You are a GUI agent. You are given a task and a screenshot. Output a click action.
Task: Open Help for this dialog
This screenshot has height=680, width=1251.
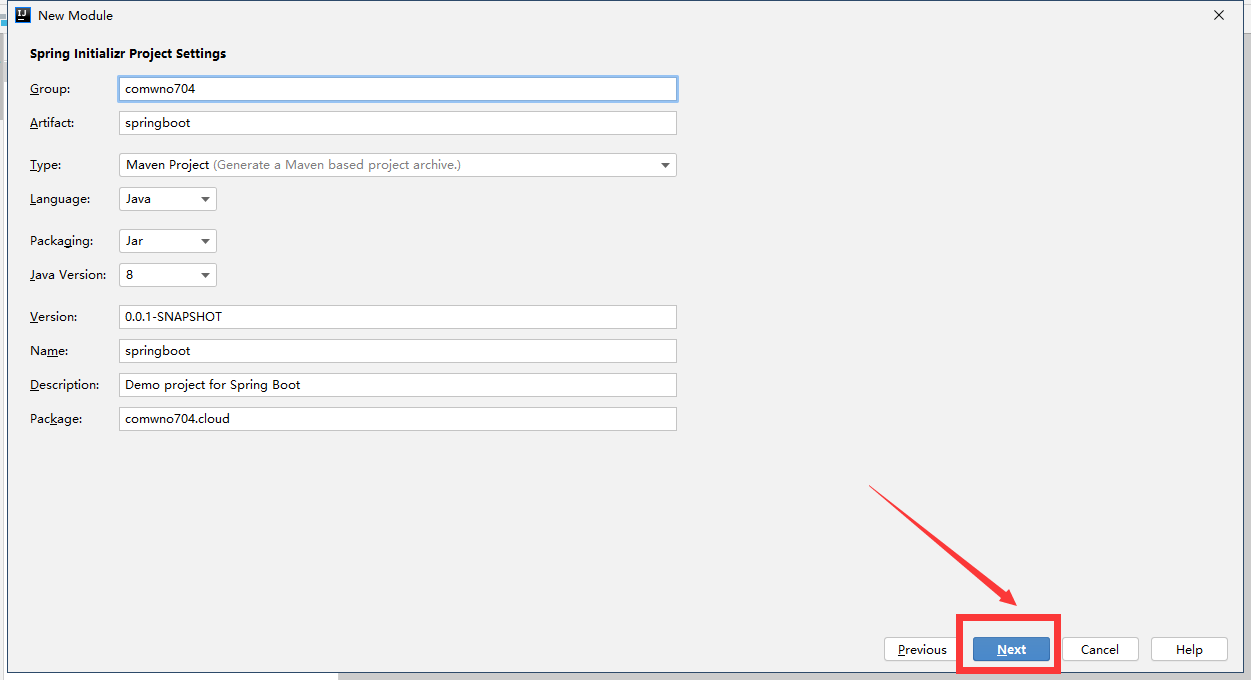coord(1189,649)
